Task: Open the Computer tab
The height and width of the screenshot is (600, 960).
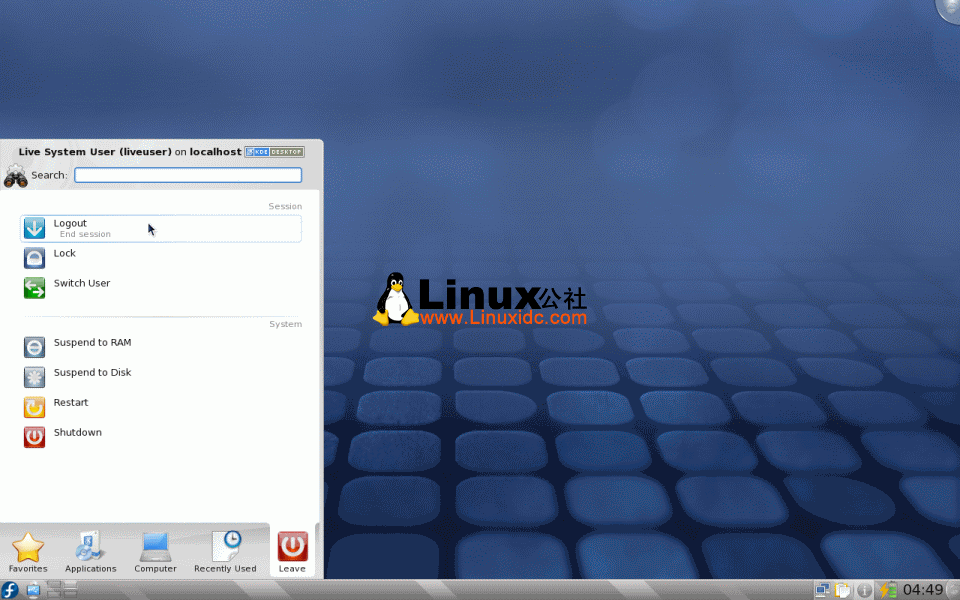Action: click(x=155, y=550)
